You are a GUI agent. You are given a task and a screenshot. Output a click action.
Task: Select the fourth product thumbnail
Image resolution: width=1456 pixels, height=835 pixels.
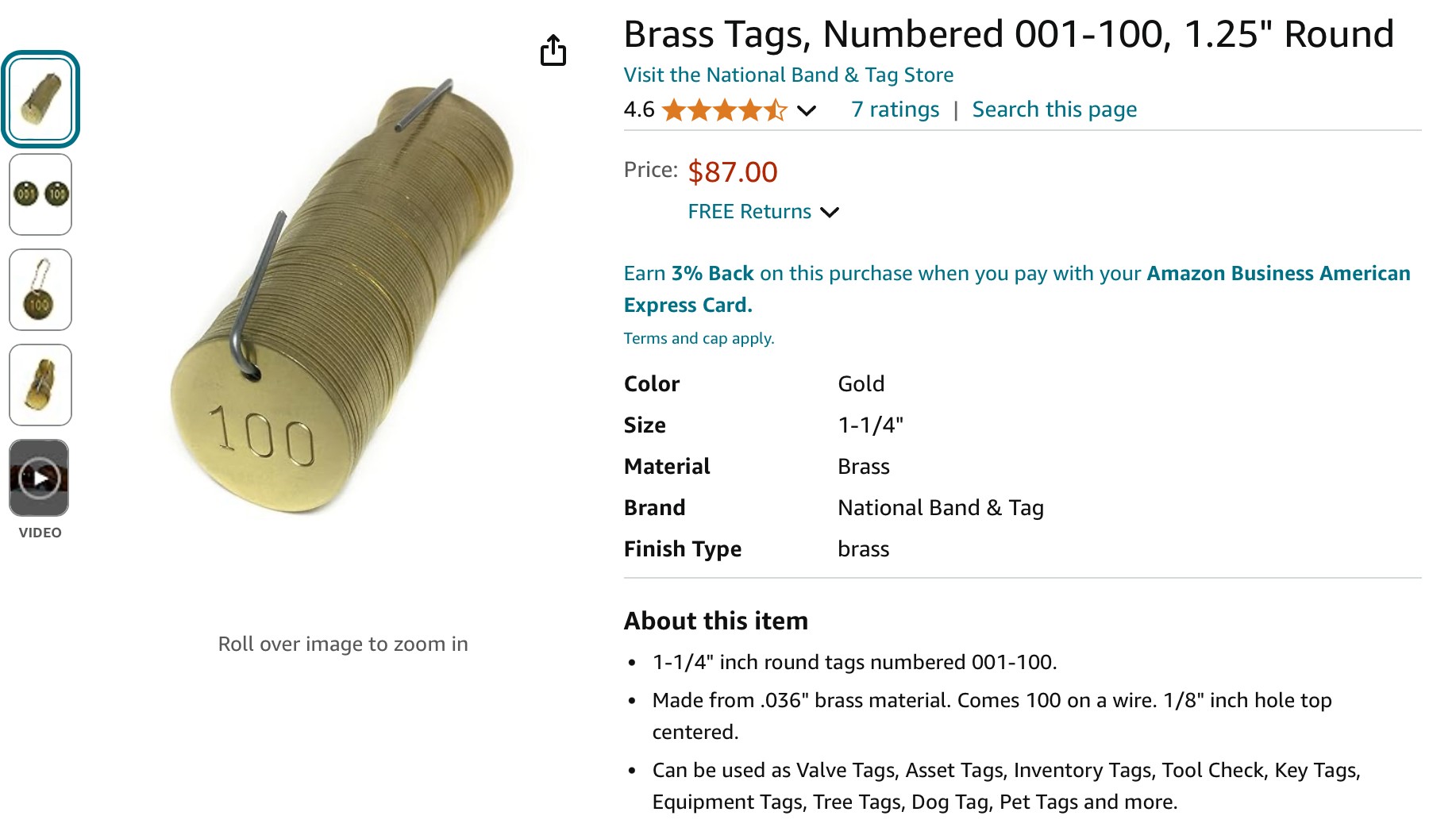coord(40,385)
